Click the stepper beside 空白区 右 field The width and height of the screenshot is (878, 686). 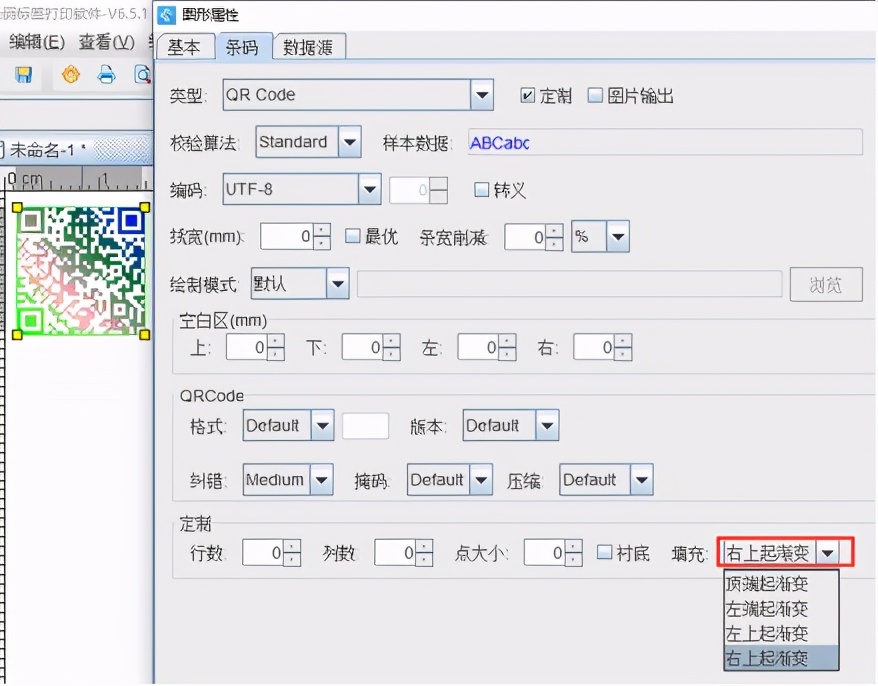pyautogui.click(x=623, y=348)
